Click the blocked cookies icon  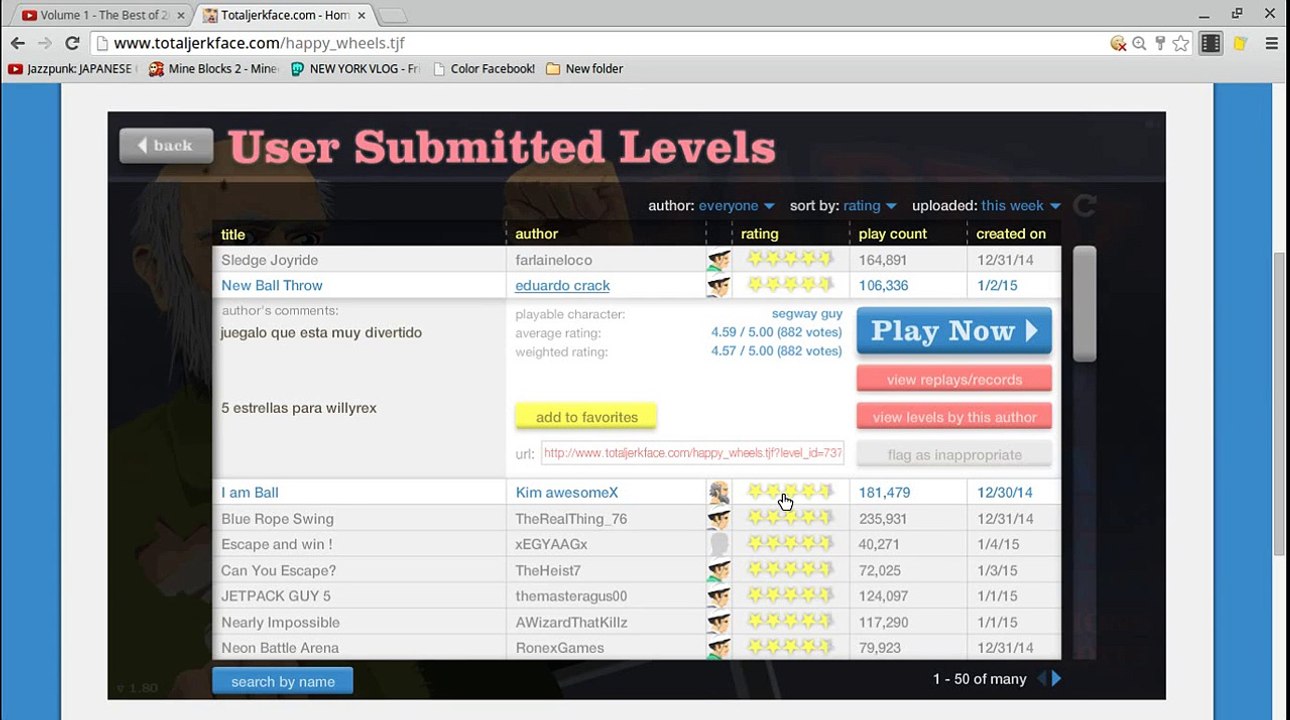(x=1119, y=43)
